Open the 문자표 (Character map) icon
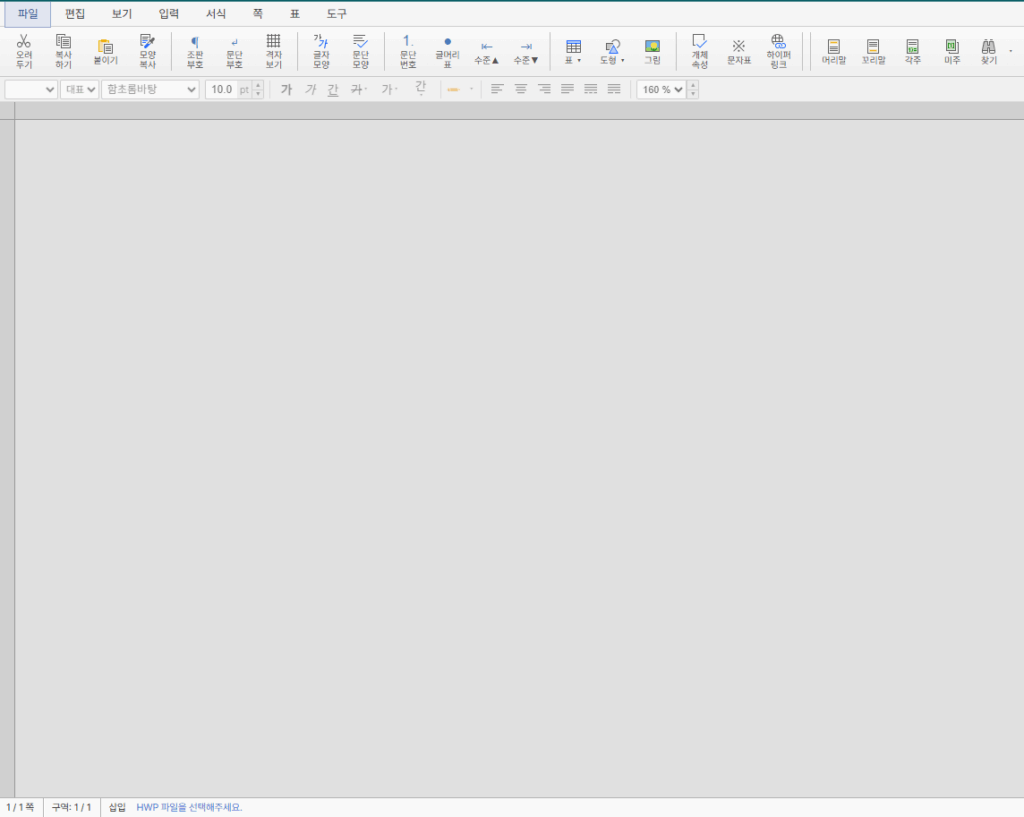 click(738, 51)
